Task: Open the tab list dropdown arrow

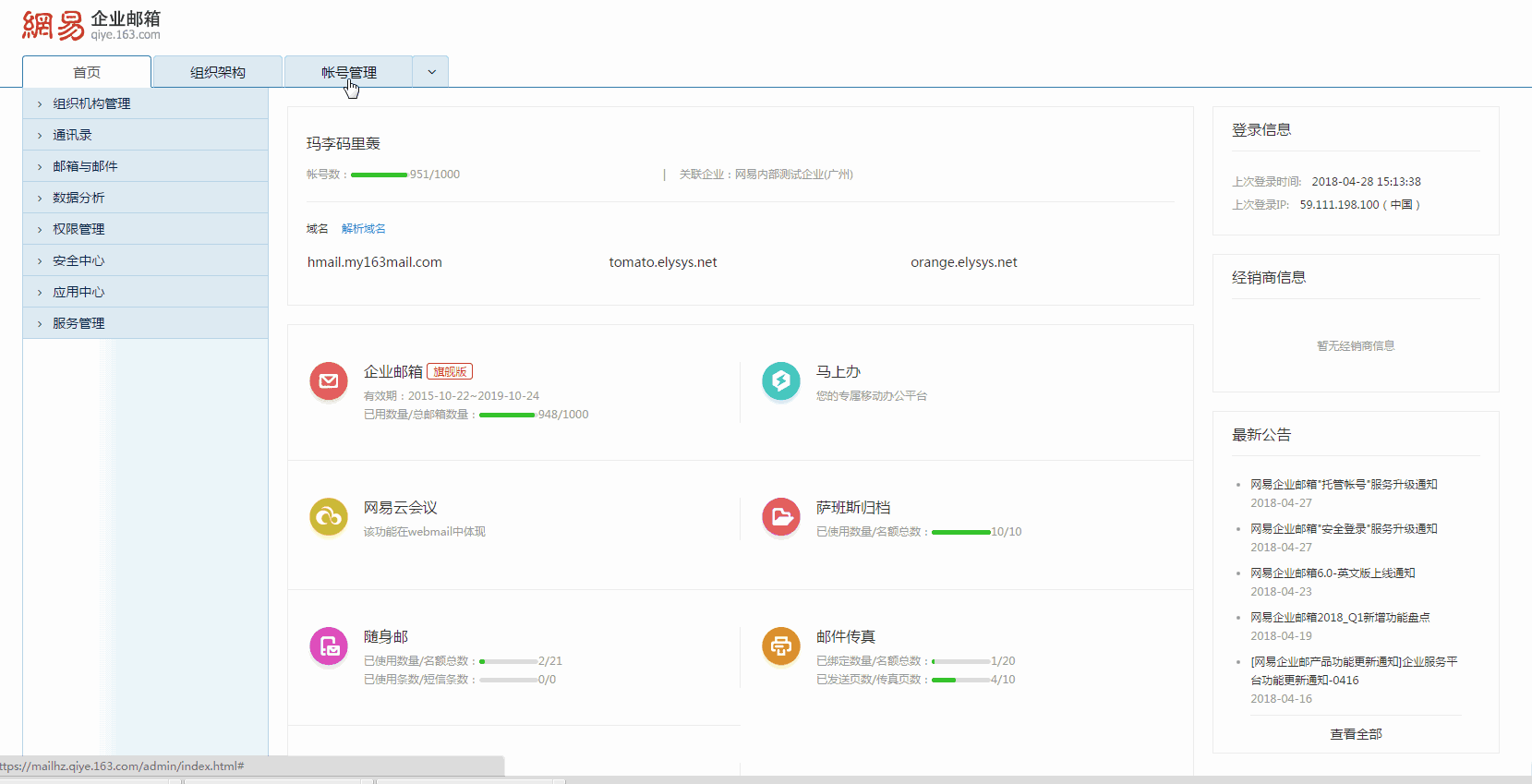Action: (431, 72)
